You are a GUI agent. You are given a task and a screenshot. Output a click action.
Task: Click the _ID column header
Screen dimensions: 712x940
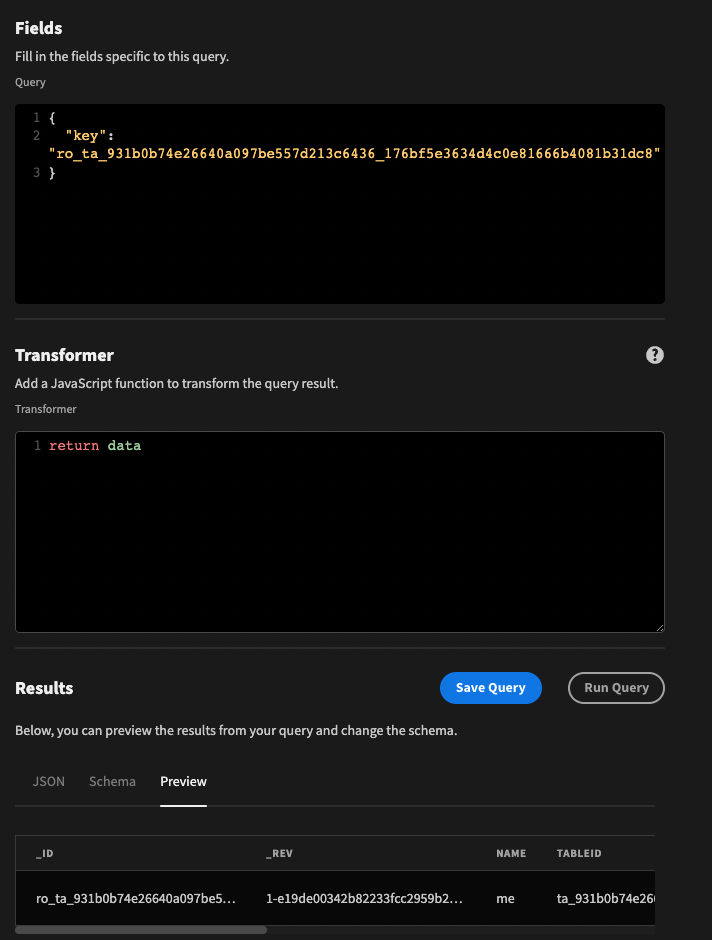pyautogui.click(x=44, y=853)
